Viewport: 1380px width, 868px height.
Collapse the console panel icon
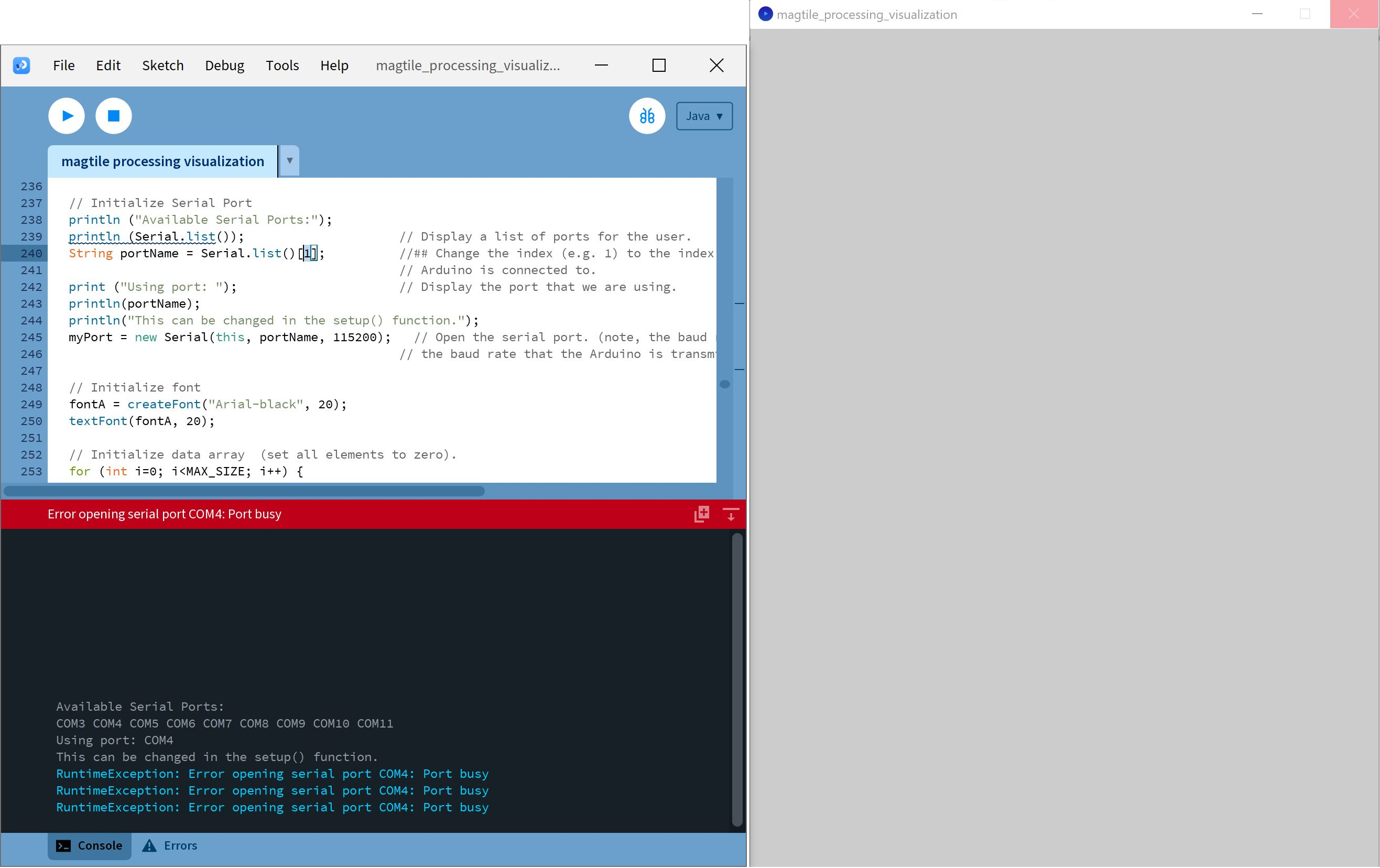[731, 514]
